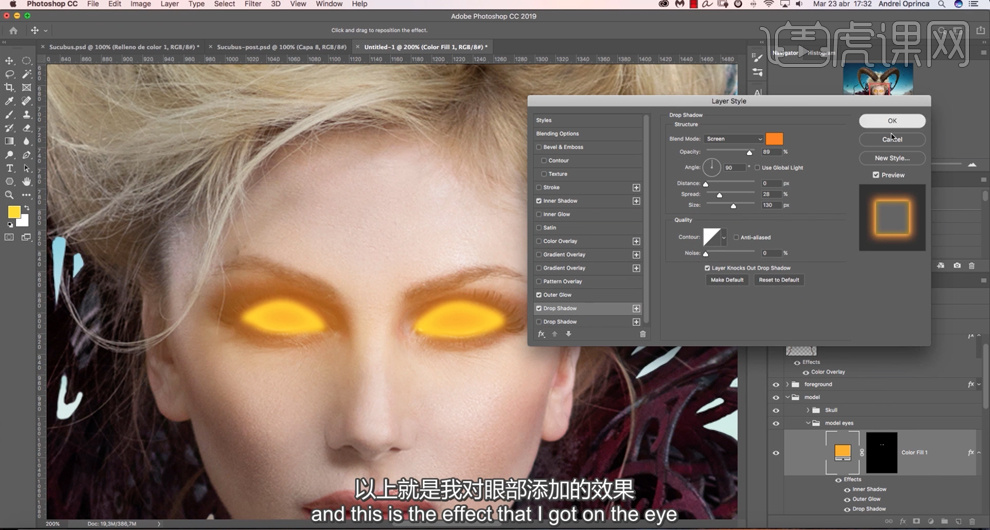Collapse the model eyes group
The height and width of the screenshot is (530, 990).
click(x=808, y=423)
